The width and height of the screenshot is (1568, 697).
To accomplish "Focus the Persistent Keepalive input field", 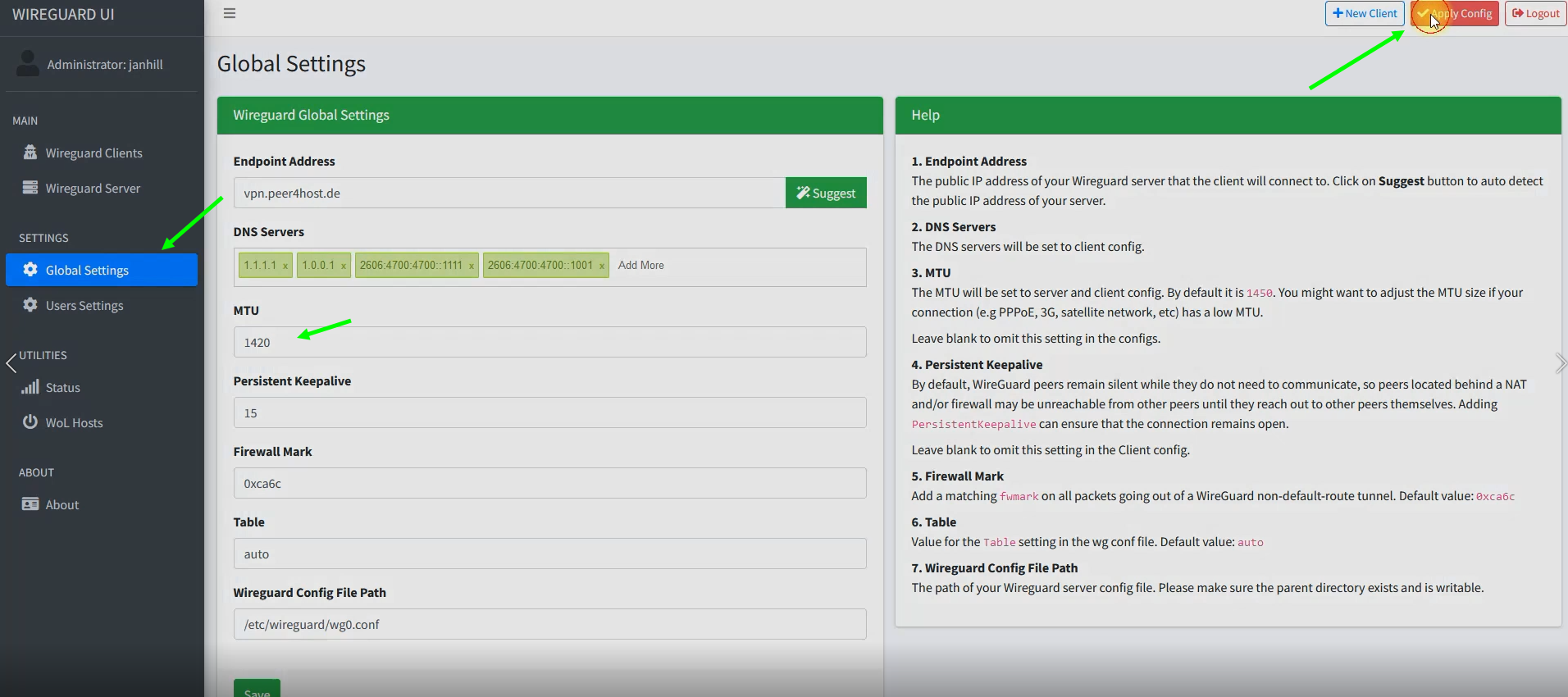I will point(549,412).
